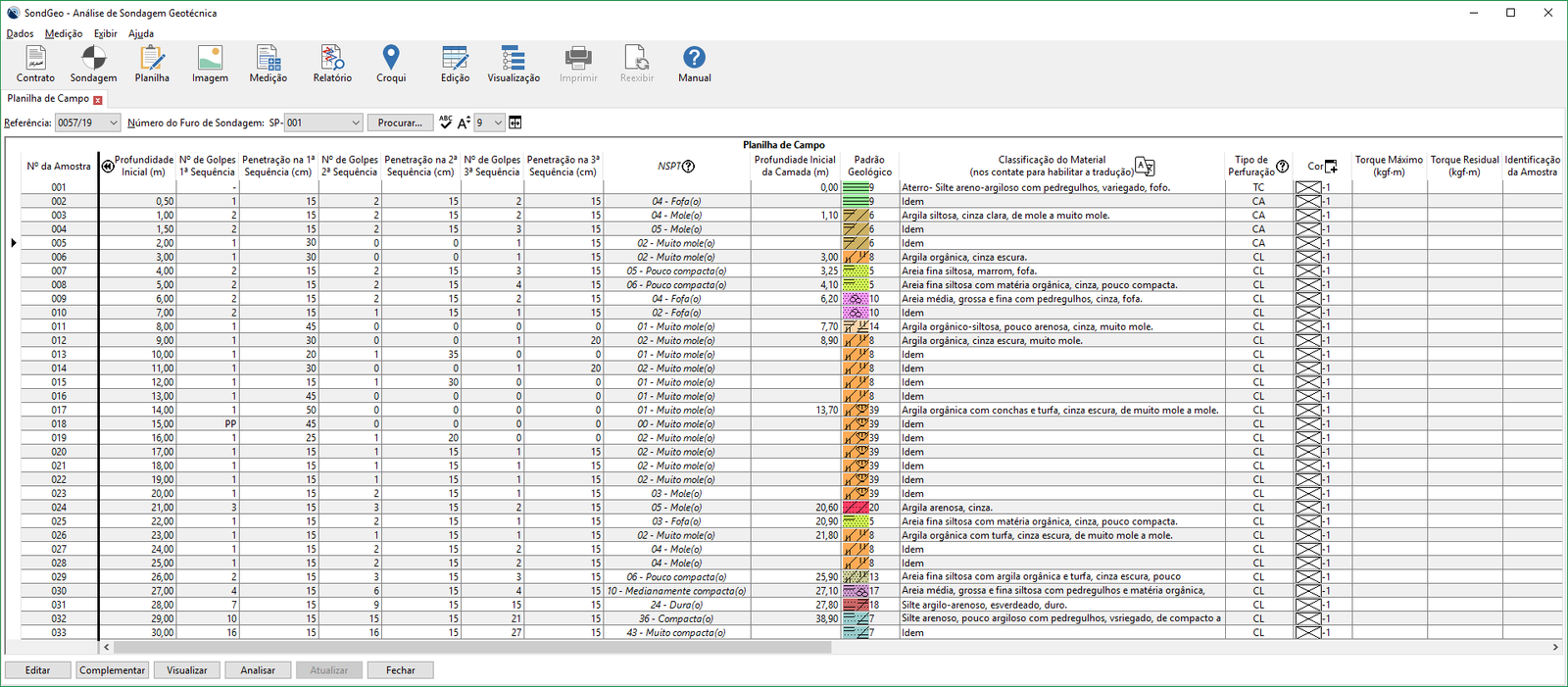Click the horizontal scrollbar left arrow
Screen dimensions: 1568x687
coord(107,648)
